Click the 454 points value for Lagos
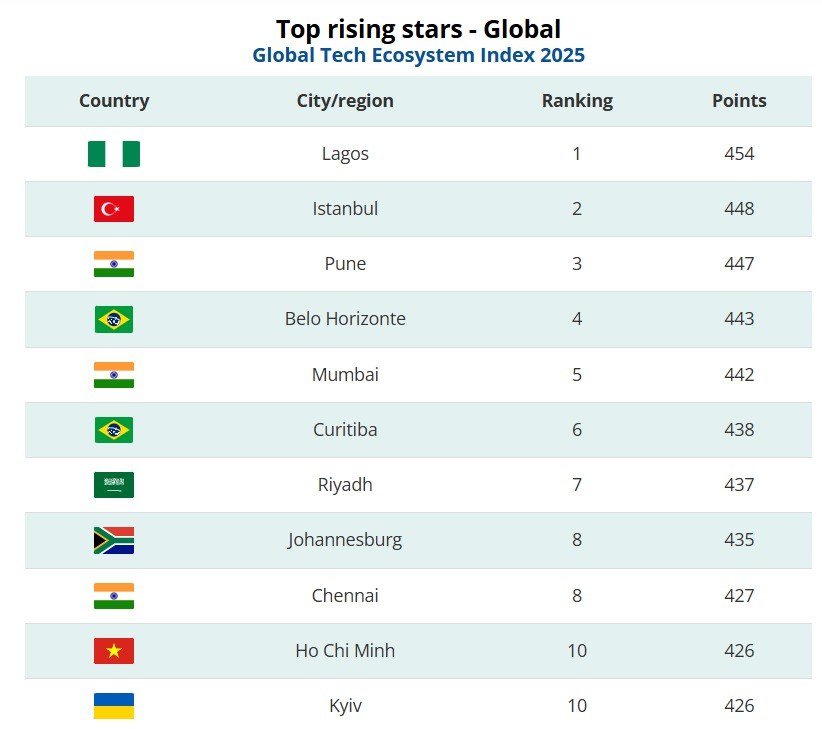The image size is (822, 729). click(739, 154)
